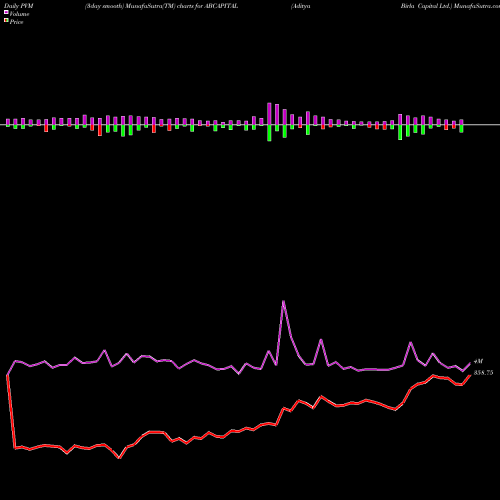The height and width of the screenshot is (500, 500).
Task: Click the '358.75' price end label
Action: (483, 373)
